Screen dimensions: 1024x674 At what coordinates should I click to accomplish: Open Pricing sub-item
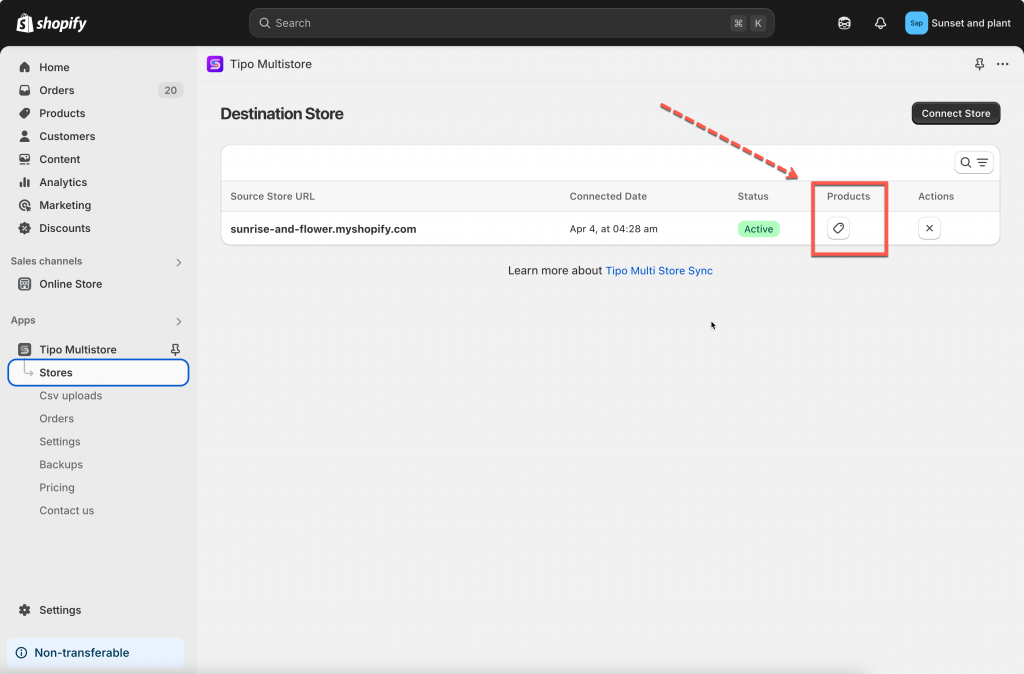coord(57,487)
